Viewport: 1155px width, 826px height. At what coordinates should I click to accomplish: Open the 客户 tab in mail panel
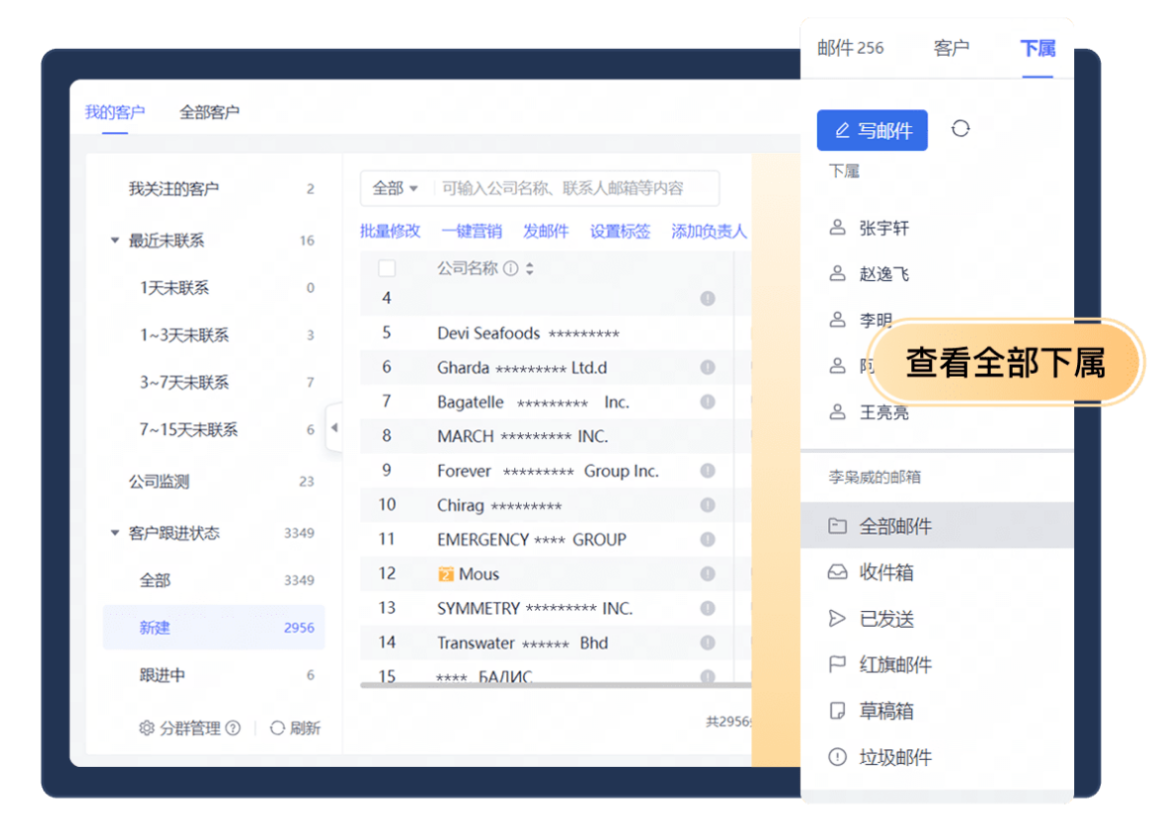(x=951, y=48)
